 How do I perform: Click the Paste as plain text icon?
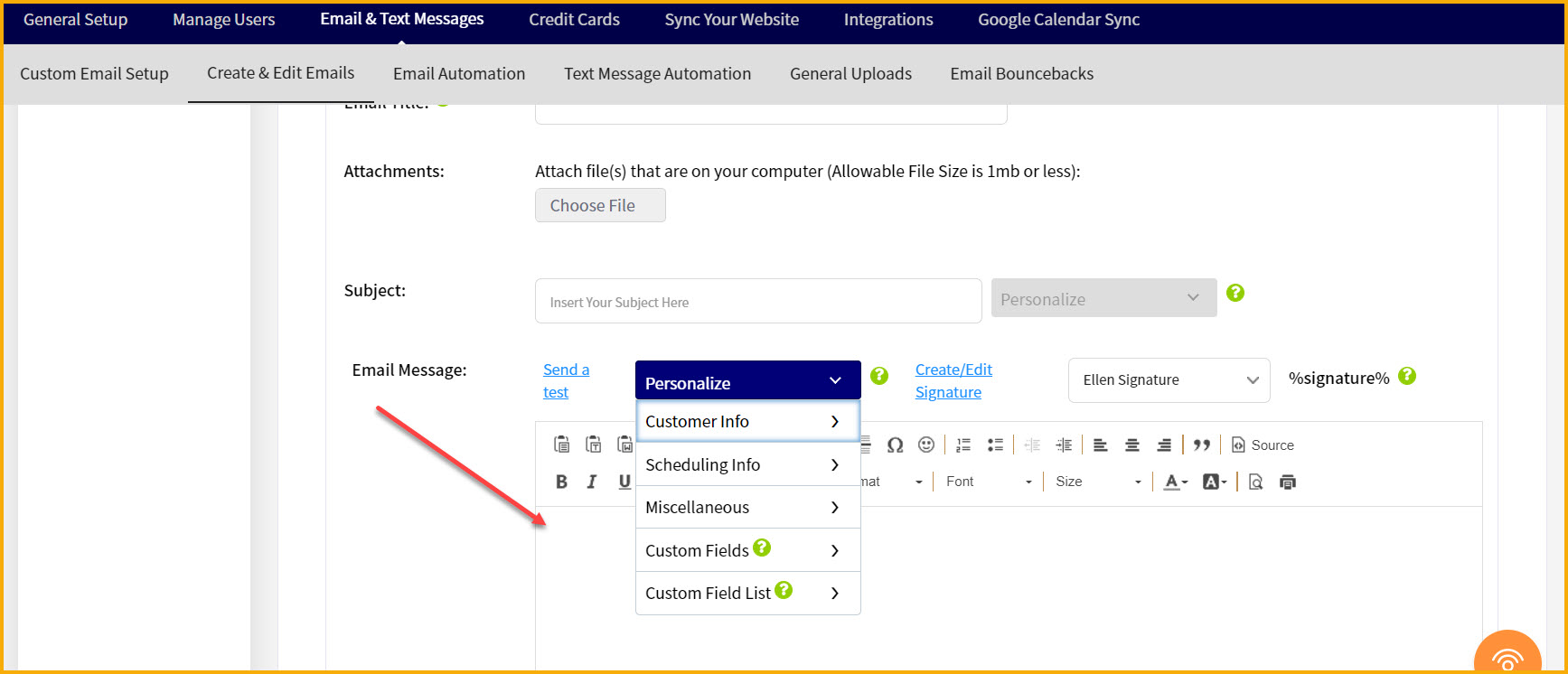pyautogui.click(x=593, y=445)
